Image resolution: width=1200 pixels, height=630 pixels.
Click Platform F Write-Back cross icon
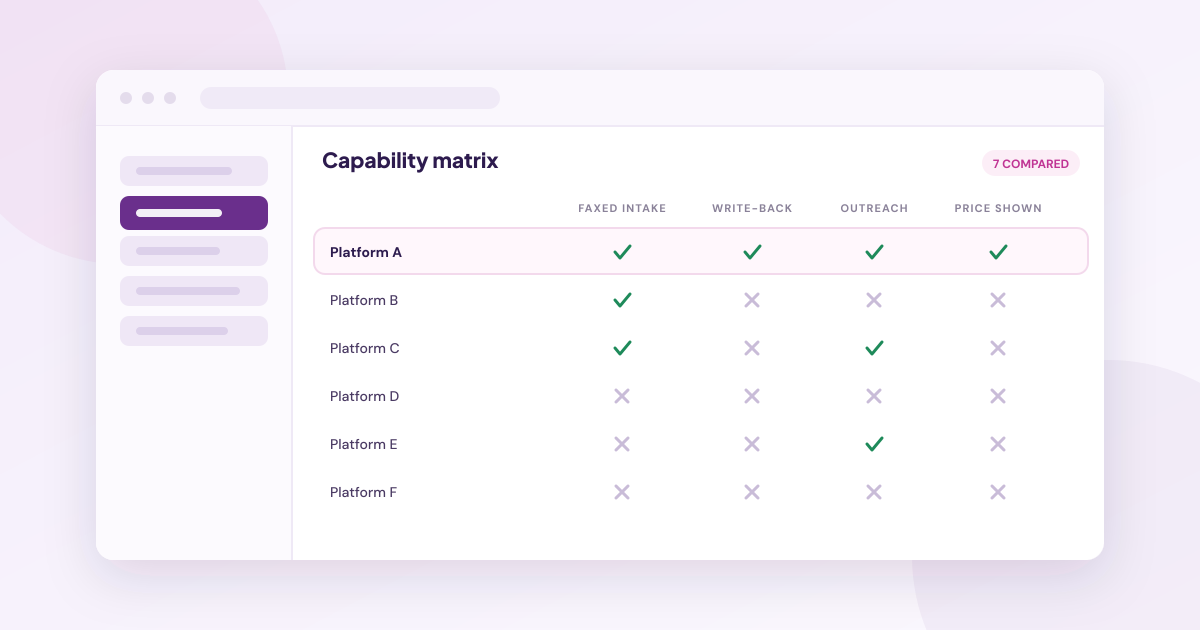752,492
